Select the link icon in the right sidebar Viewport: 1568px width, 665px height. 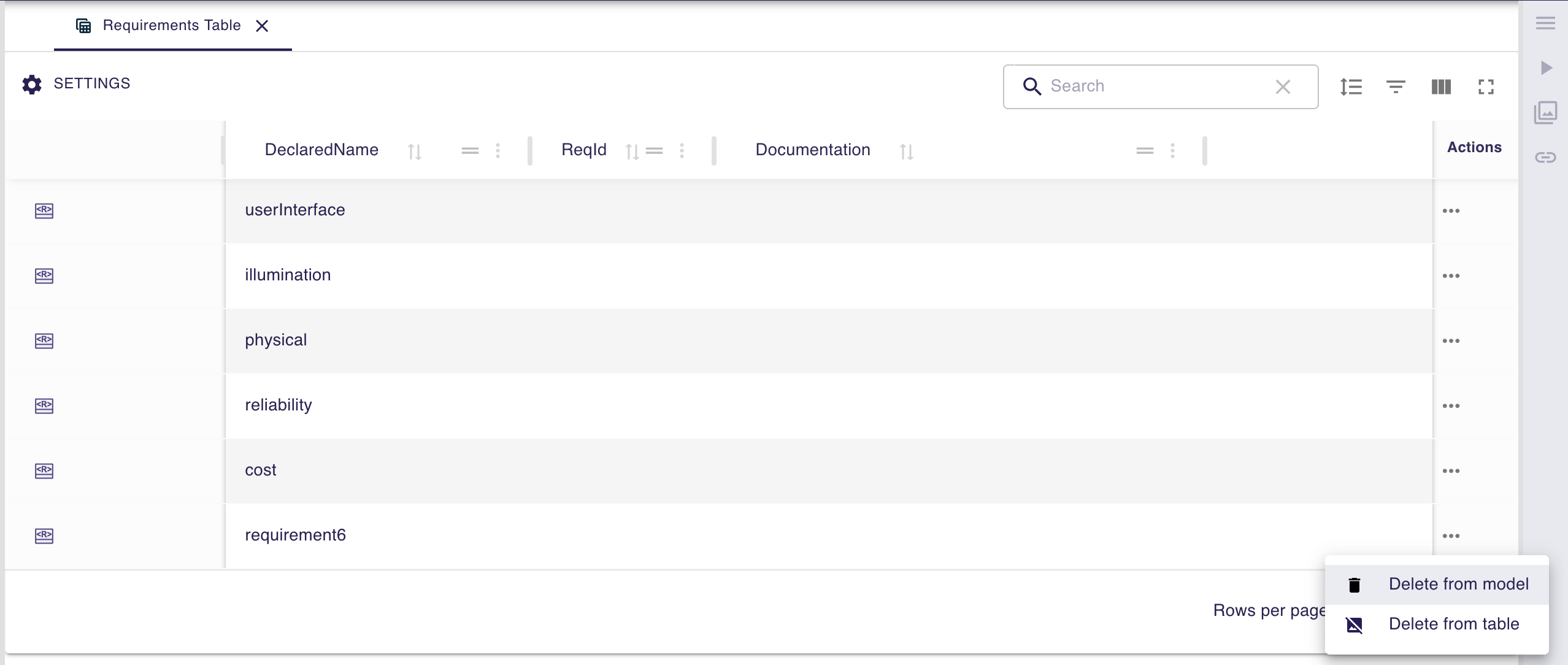(x=1546, y=158)
